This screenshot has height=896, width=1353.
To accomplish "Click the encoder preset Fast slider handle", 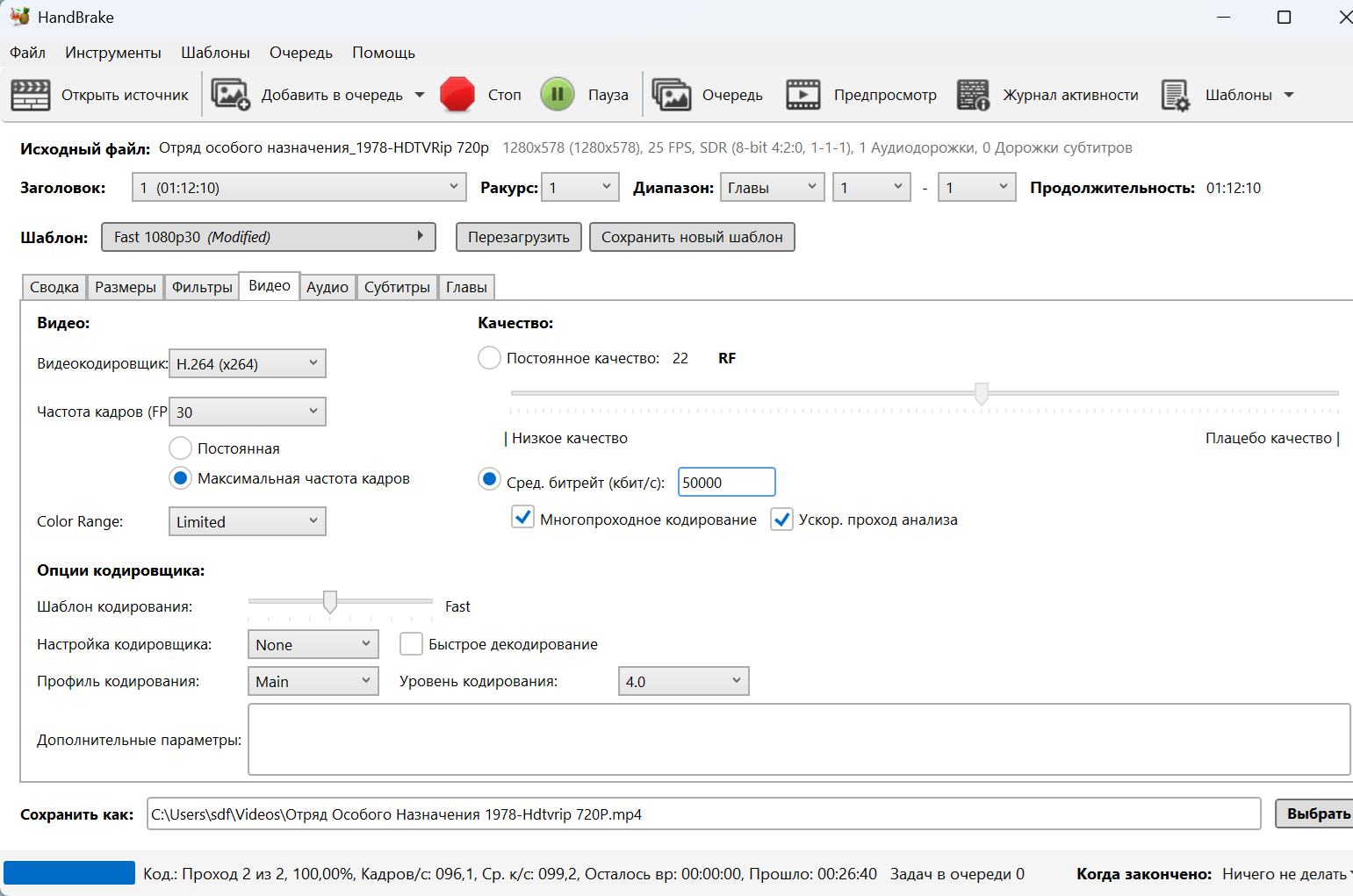I will pyautogui.click(x=330, y=602).
